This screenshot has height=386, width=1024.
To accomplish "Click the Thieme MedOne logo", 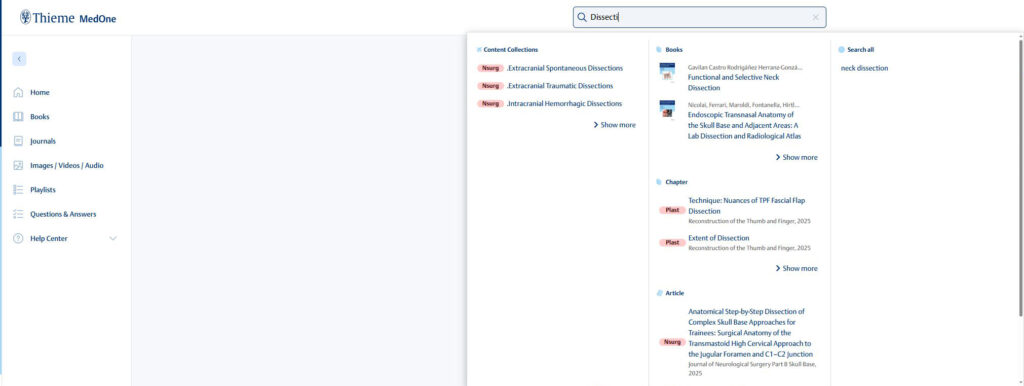I will [68, 18].
